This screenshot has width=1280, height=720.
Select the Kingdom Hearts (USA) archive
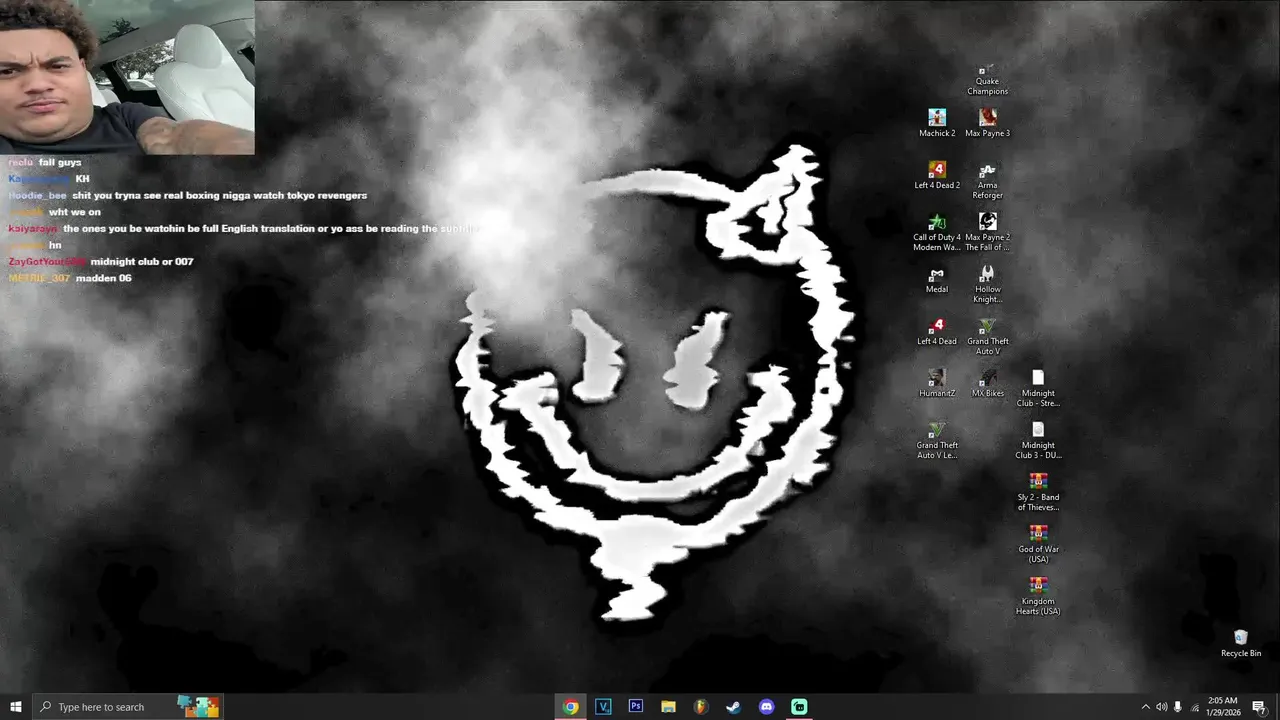(1038, 596)
